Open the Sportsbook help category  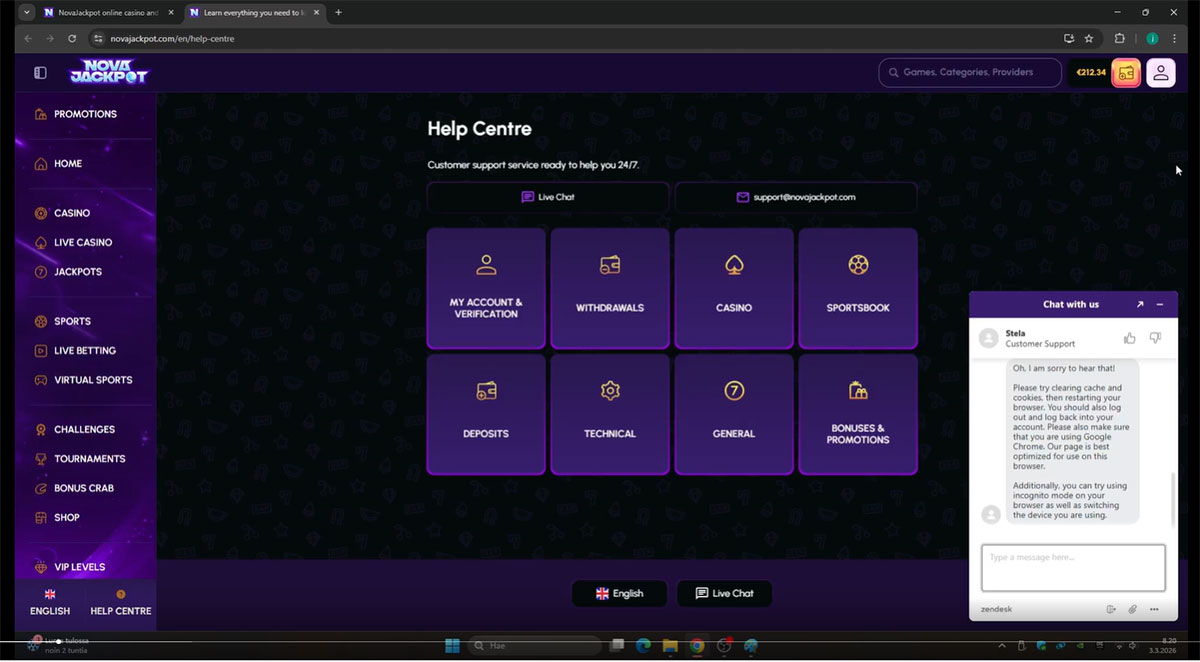[x=858, y=288]
